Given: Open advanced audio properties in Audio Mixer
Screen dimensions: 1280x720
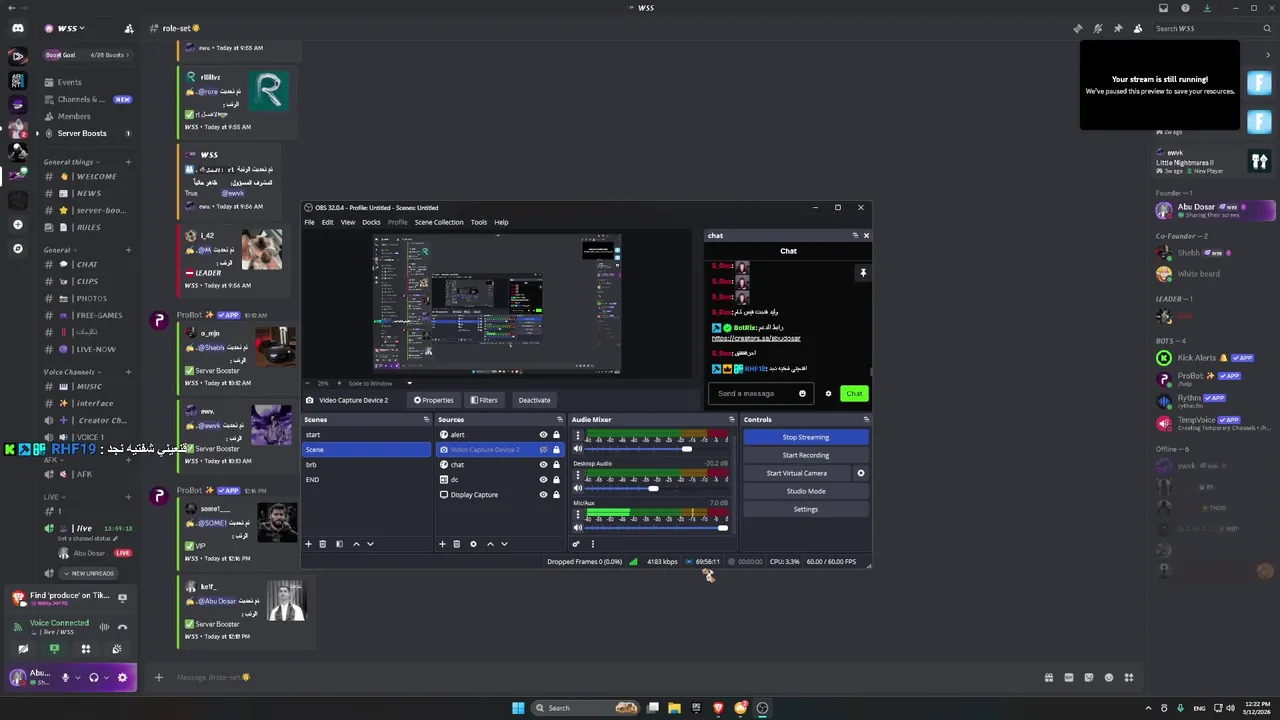Looking at the screenshot, I should point(576,544).
